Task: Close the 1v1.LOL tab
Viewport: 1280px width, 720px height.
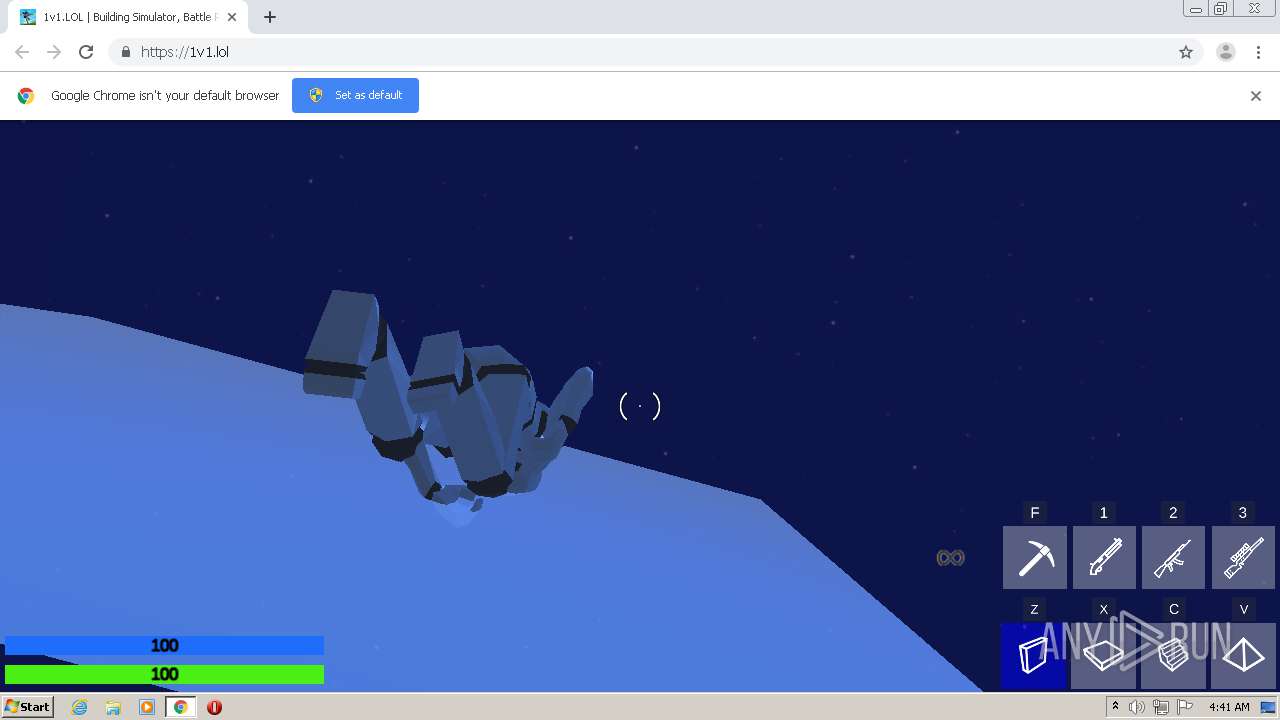Action: tap(232, 17)
